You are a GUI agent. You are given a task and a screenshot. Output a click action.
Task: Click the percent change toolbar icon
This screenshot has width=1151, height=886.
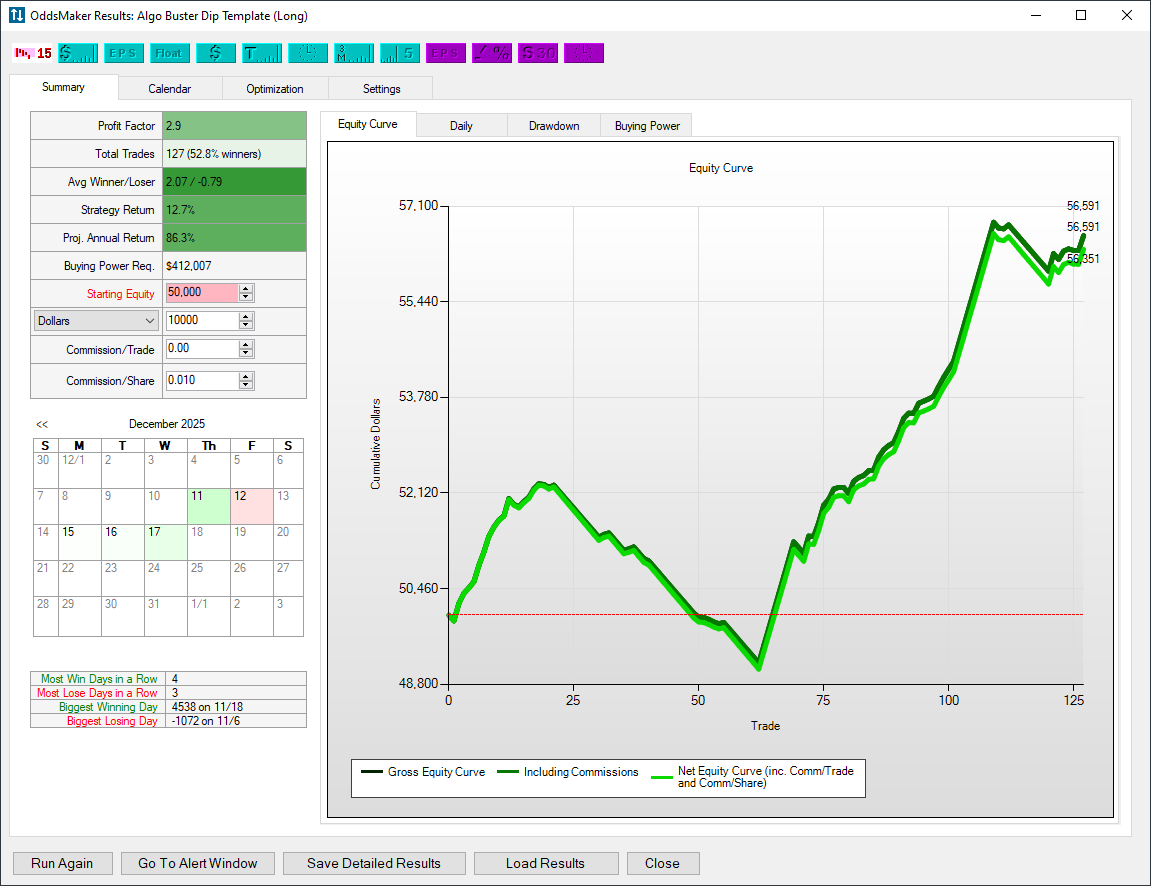[x=490, y=52]
